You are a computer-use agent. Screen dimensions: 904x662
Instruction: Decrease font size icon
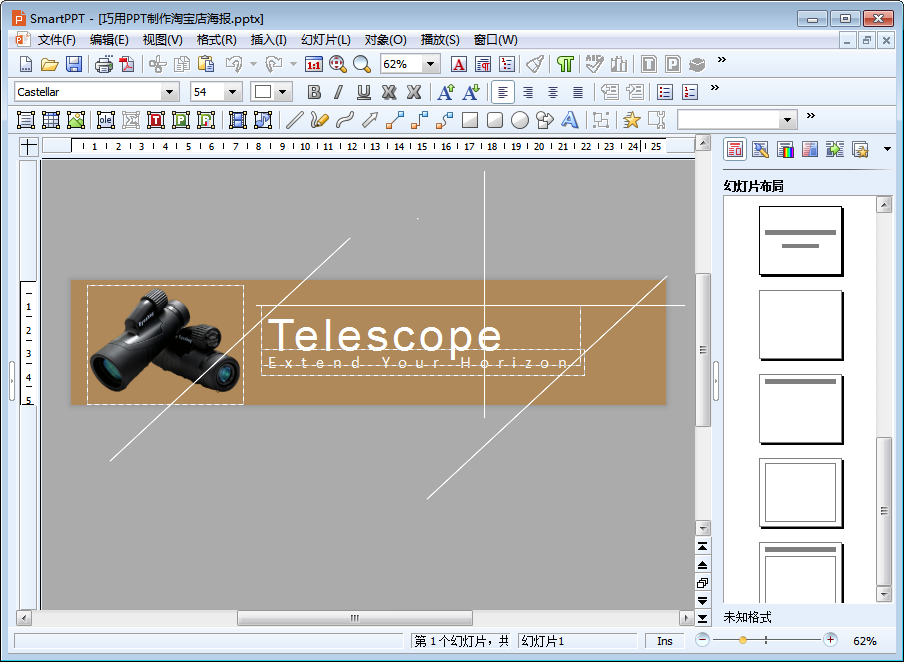click(x=470, y=92)
